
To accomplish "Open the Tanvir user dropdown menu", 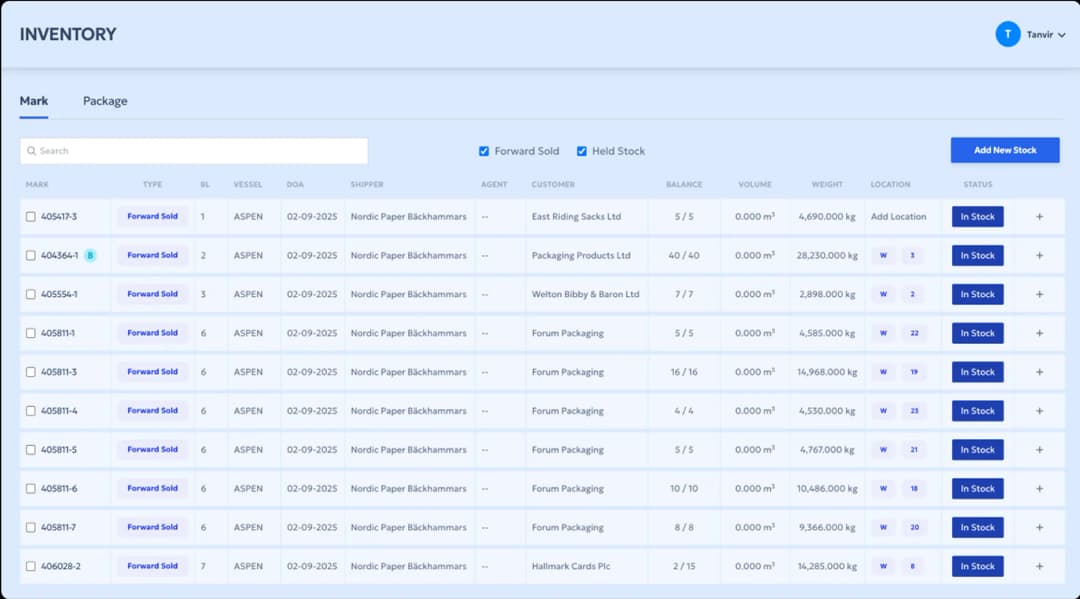I will (x=1046, y=35).
